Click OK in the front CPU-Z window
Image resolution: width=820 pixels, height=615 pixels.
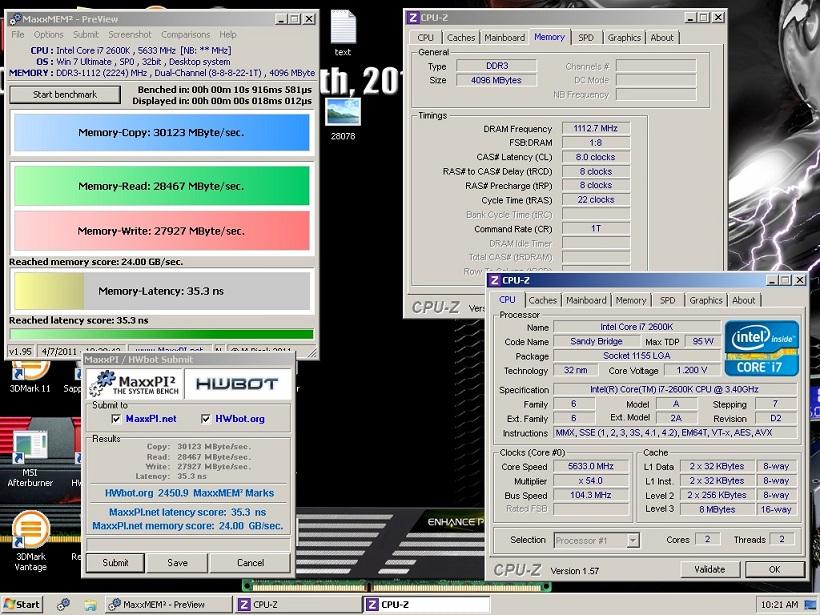coord(775,569)
